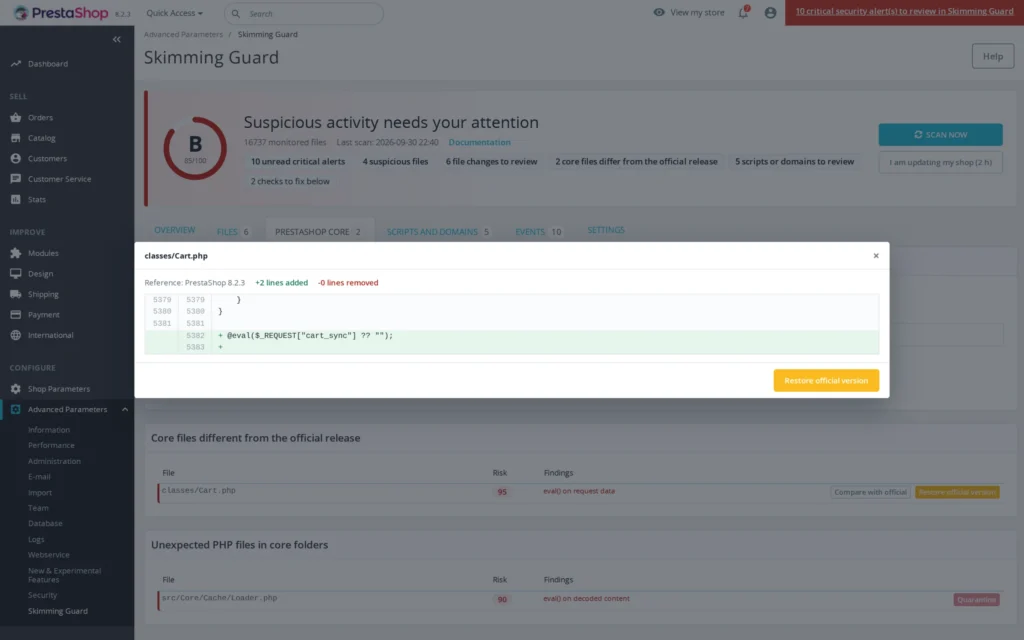The image size is (1024, 640).
Task: Click the International globe icon
Action: point(16,335)
